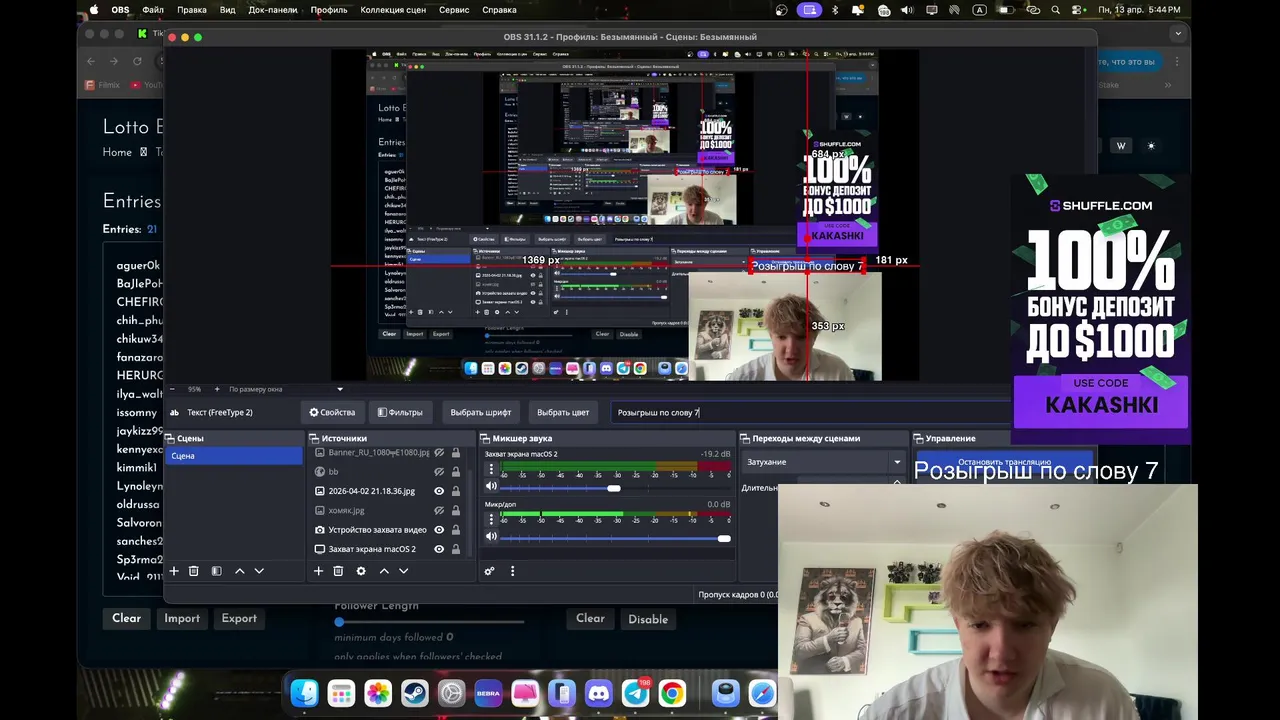Open Затухание transition dropdown

(x=824, y=462)
